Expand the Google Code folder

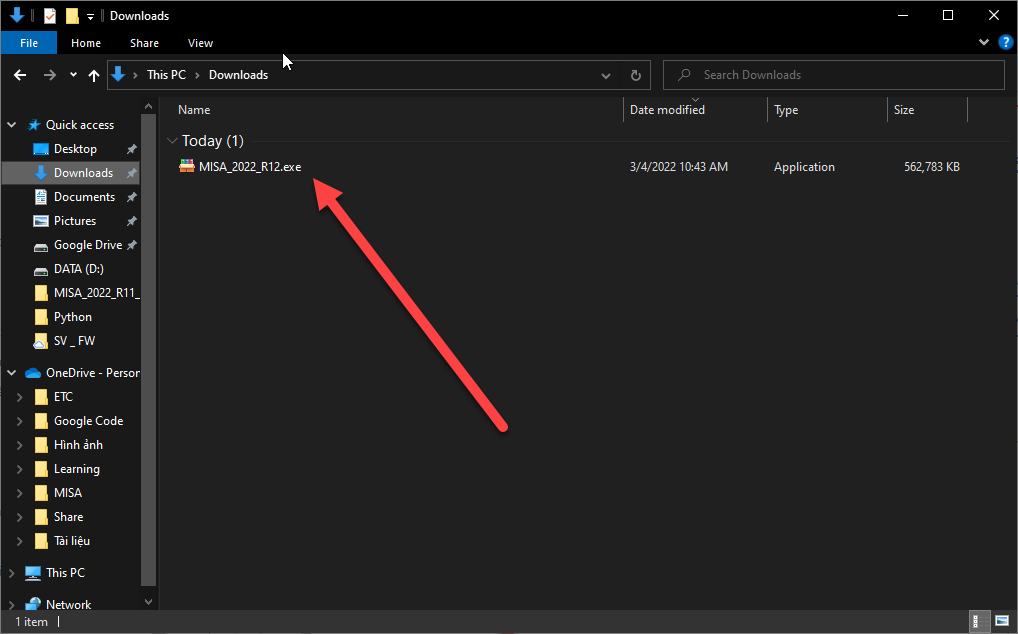[19, 421]
